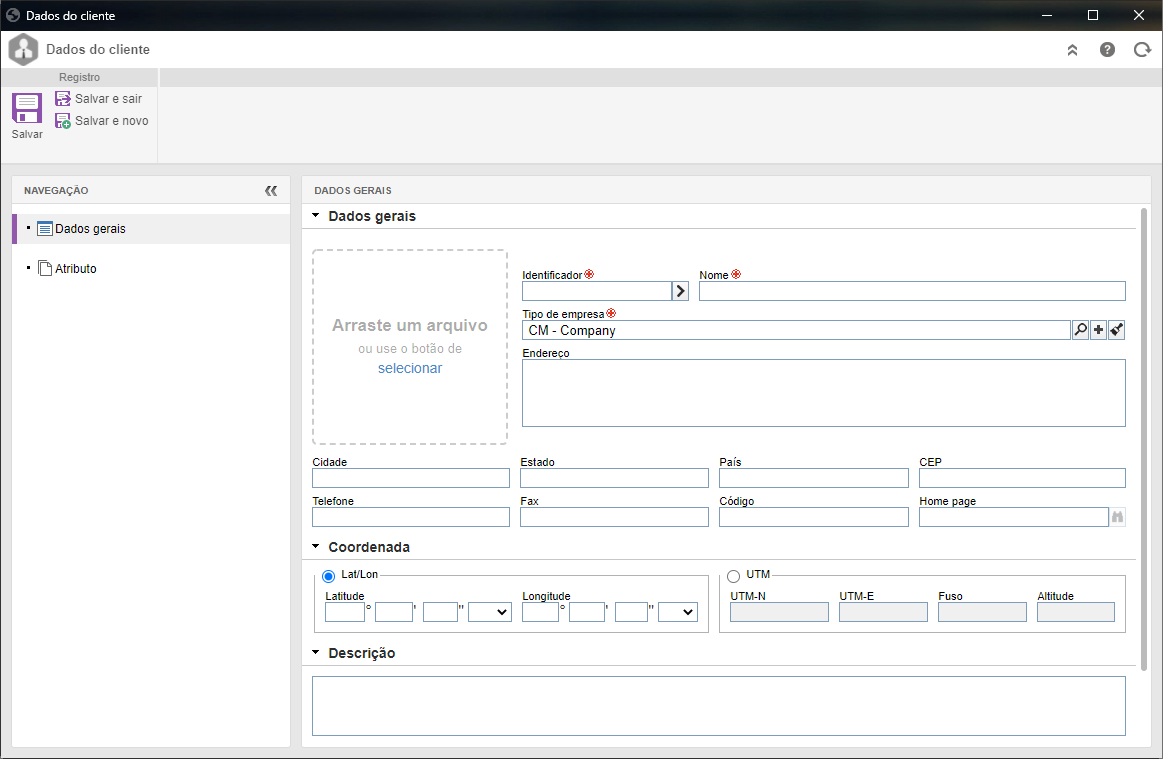
Task: Clear company type with eraser icon
Action: 1117,330
